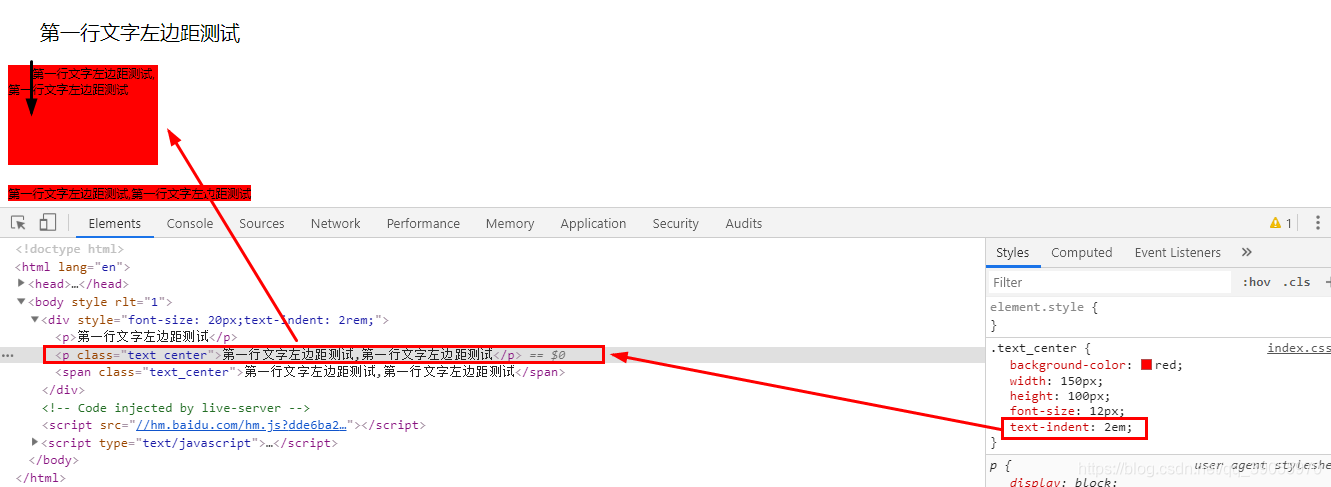Focus the Styles Filter input
The width and height of the screenshot is (1331, 487).
coord(1108,282)
